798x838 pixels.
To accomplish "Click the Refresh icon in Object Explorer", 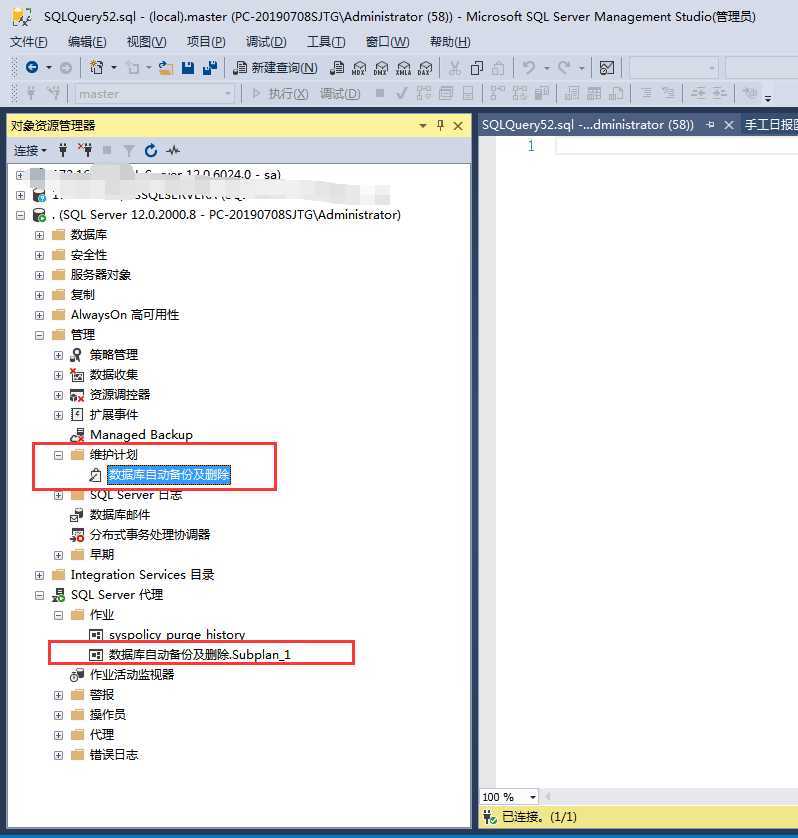I will 151,151.
